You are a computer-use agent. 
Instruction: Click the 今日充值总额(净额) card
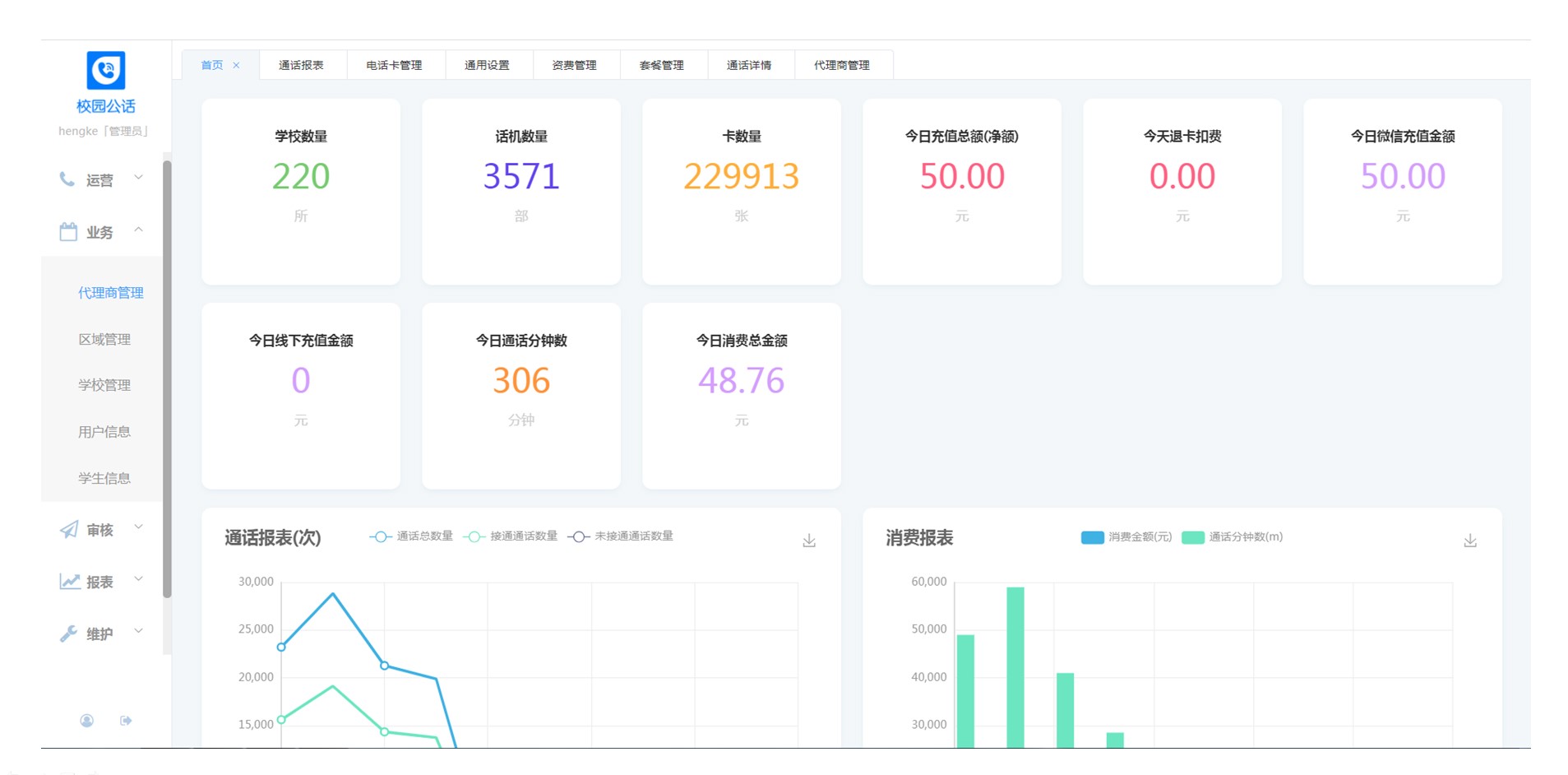[962, 192]
